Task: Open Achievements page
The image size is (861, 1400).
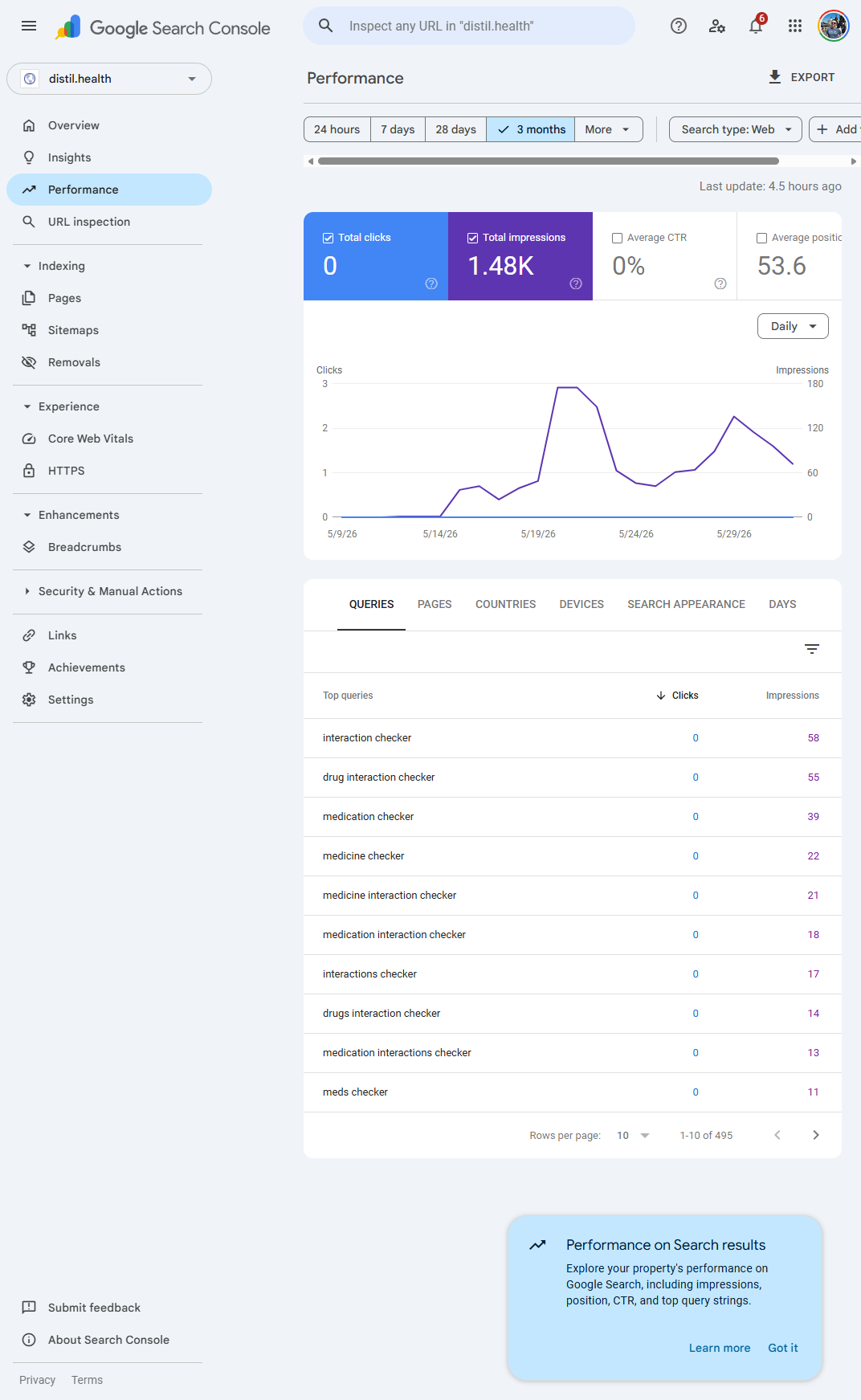Action: click(x=109, y=667)
